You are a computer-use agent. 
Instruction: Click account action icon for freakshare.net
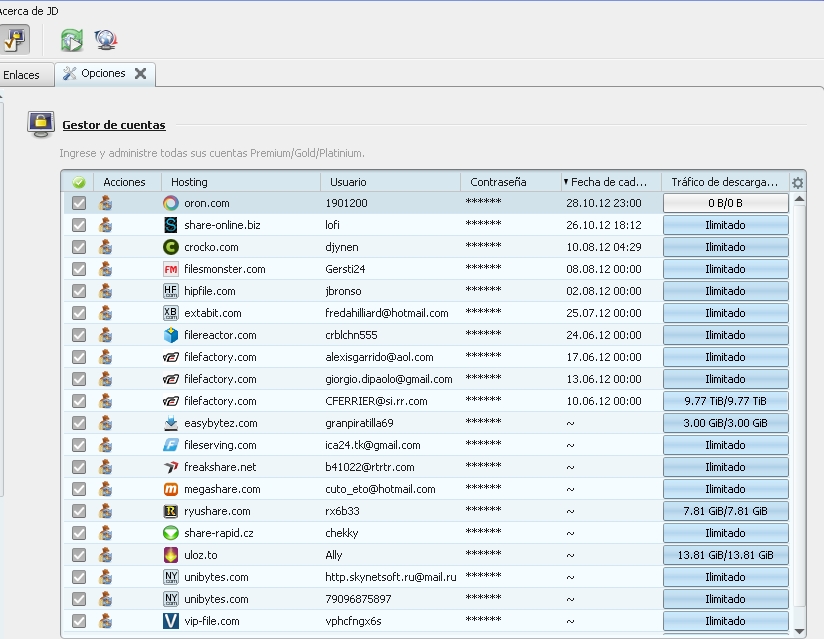click(x=105, y=467)
